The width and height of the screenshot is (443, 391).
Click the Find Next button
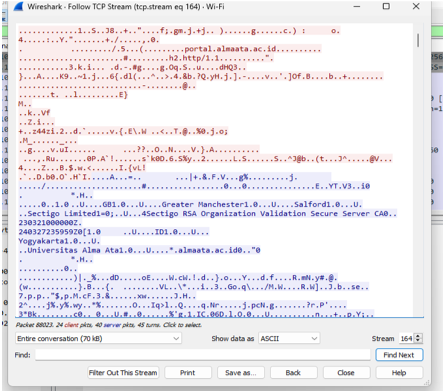(x=399, y=355)
